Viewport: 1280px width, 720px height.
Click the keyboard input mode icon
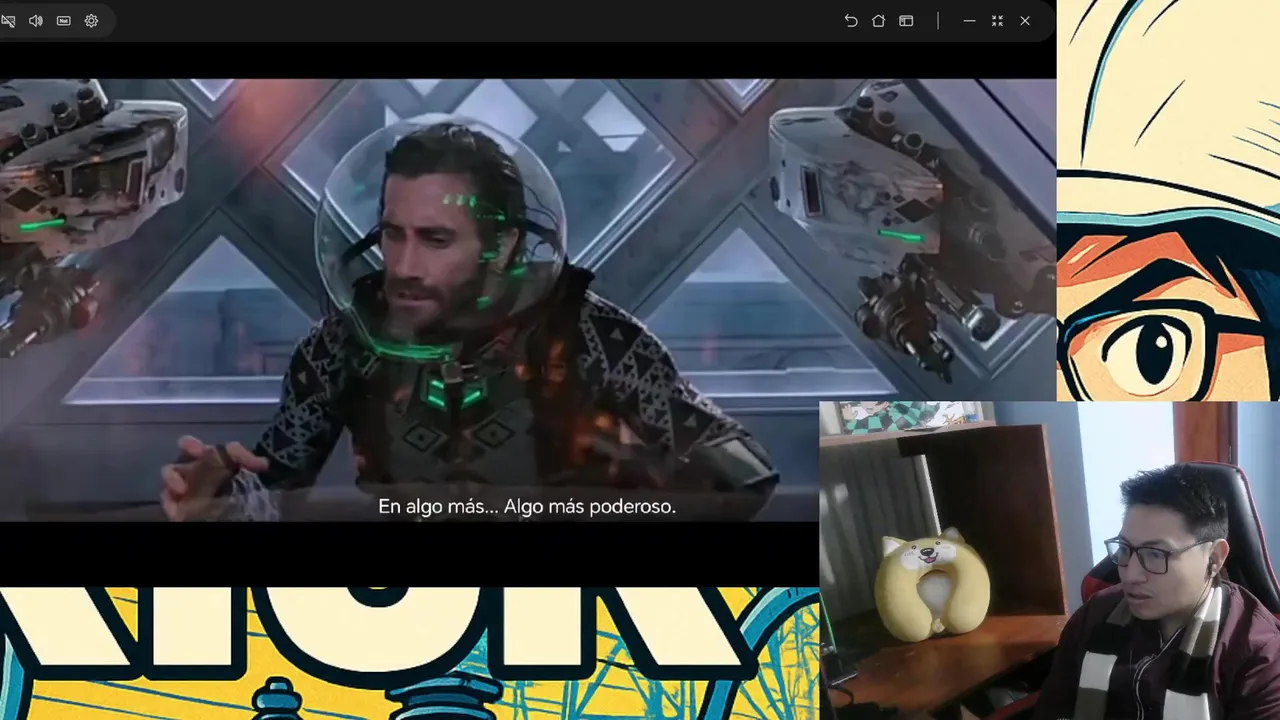coord(64,21)
